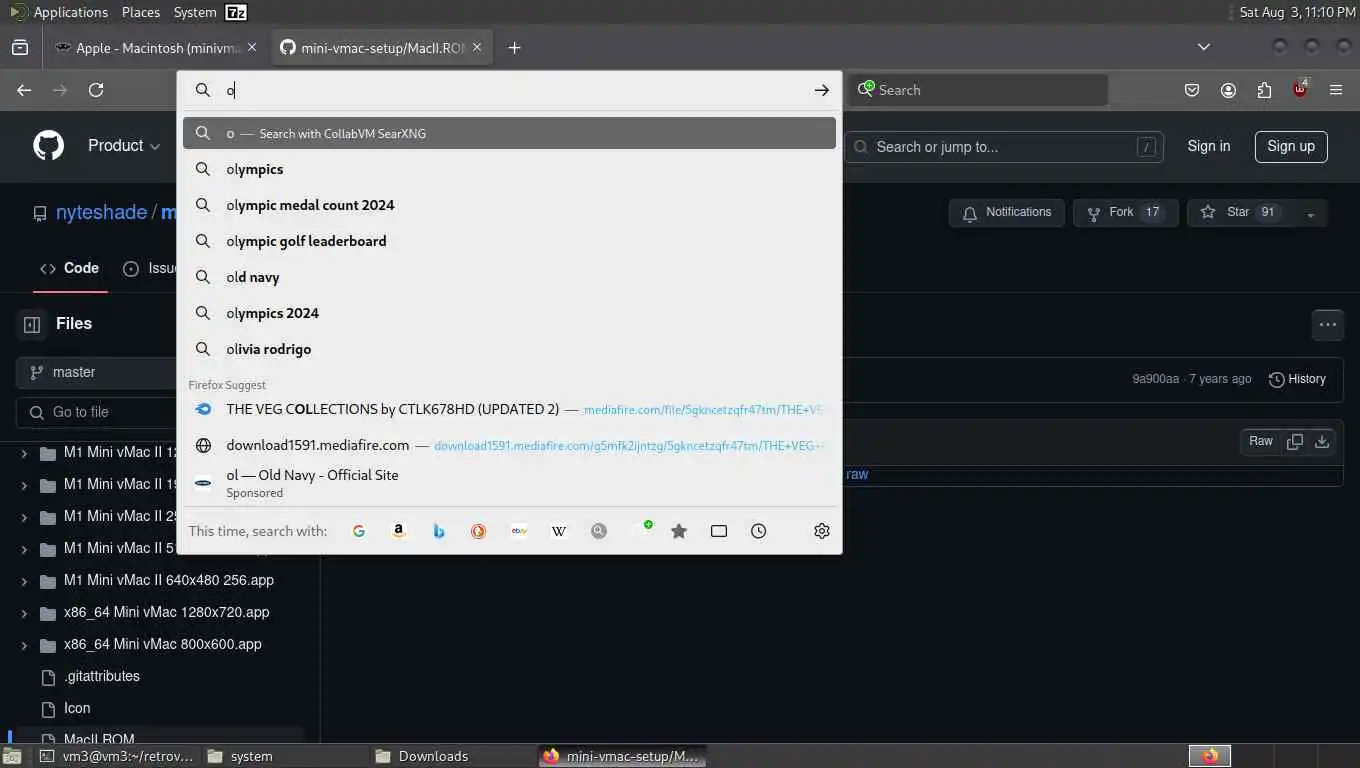The width and height of the screenshot is (1360, 768).
Task: Click GitHub 'Search or jump to' field
Action: 1004,147
